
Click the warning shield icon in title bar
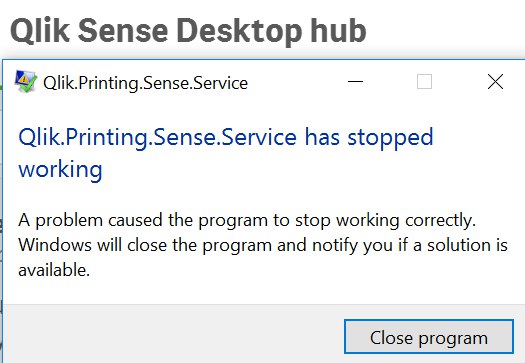[x=25, y=81]
